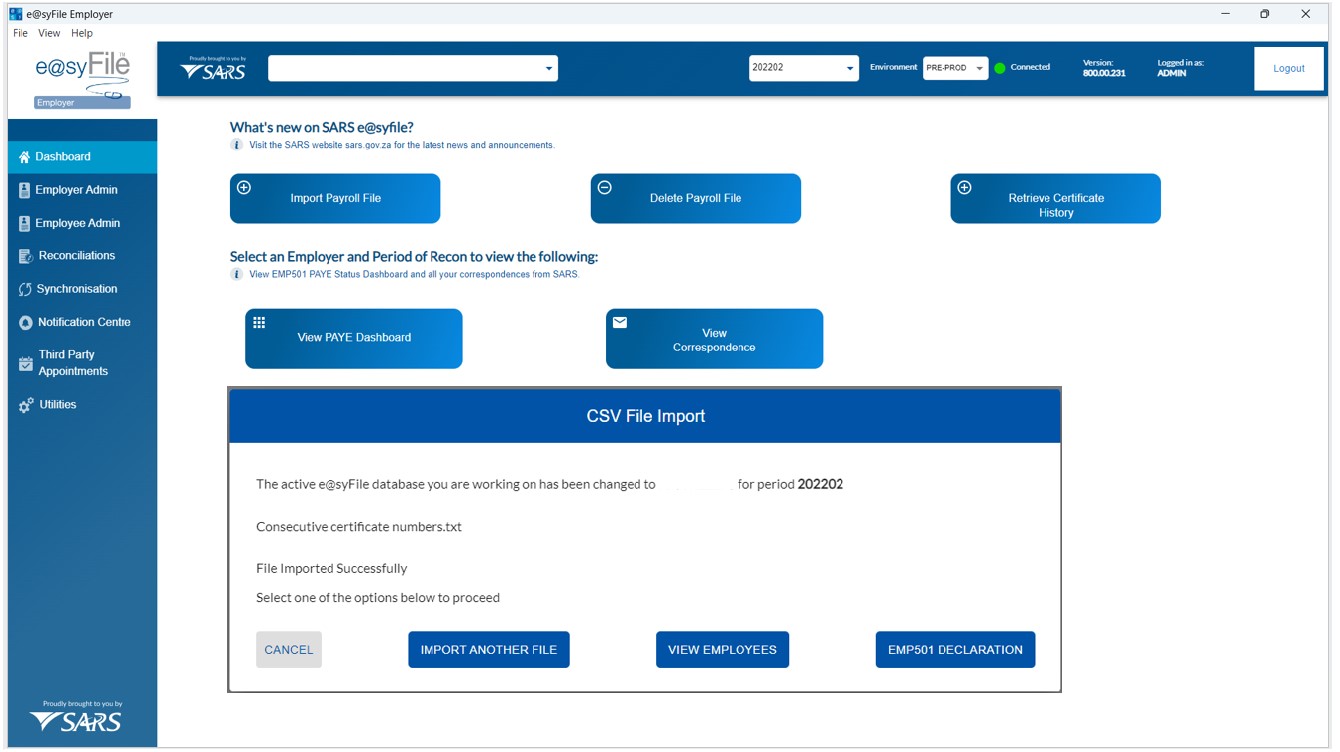Viewport: 1340px width, 752px height.
Task: Click envelope icon on View Correspondence
Action: coord(620,323)
